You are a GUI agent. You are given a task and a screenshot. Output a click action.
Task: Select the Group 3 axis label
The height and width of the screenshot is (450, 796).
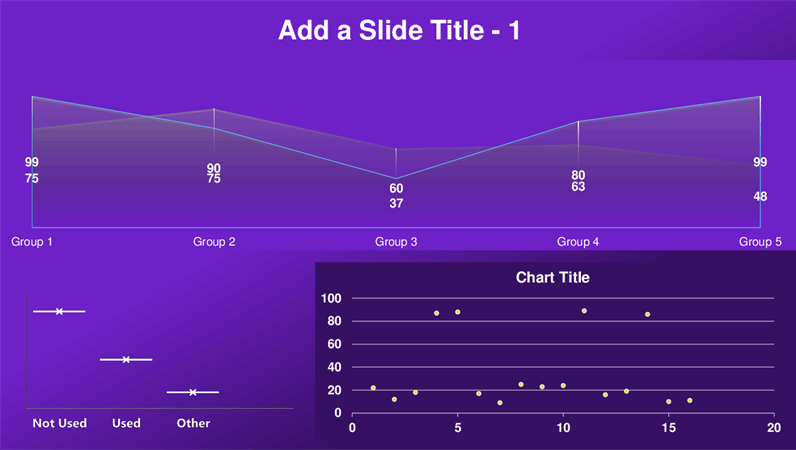(x=396, y=242)
